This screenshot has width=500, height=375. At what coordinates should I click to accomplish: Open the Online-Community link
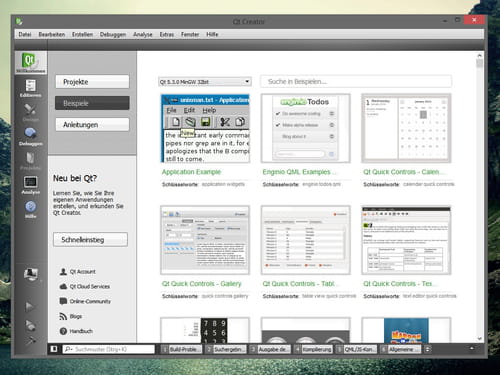pos(90,301)
